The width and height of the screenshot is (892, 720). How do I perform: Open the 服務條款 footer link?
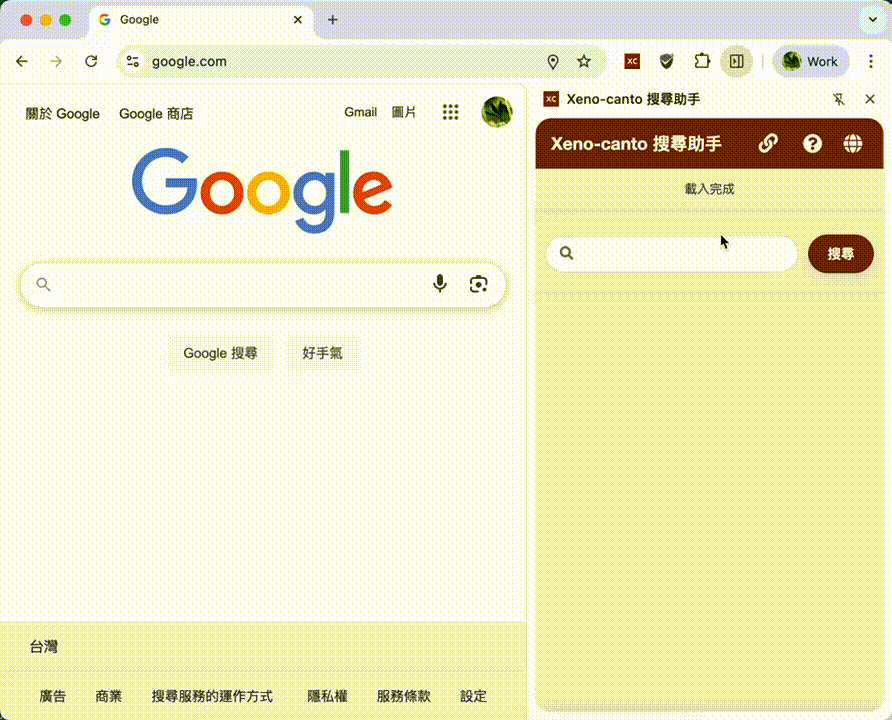point(403,696)
